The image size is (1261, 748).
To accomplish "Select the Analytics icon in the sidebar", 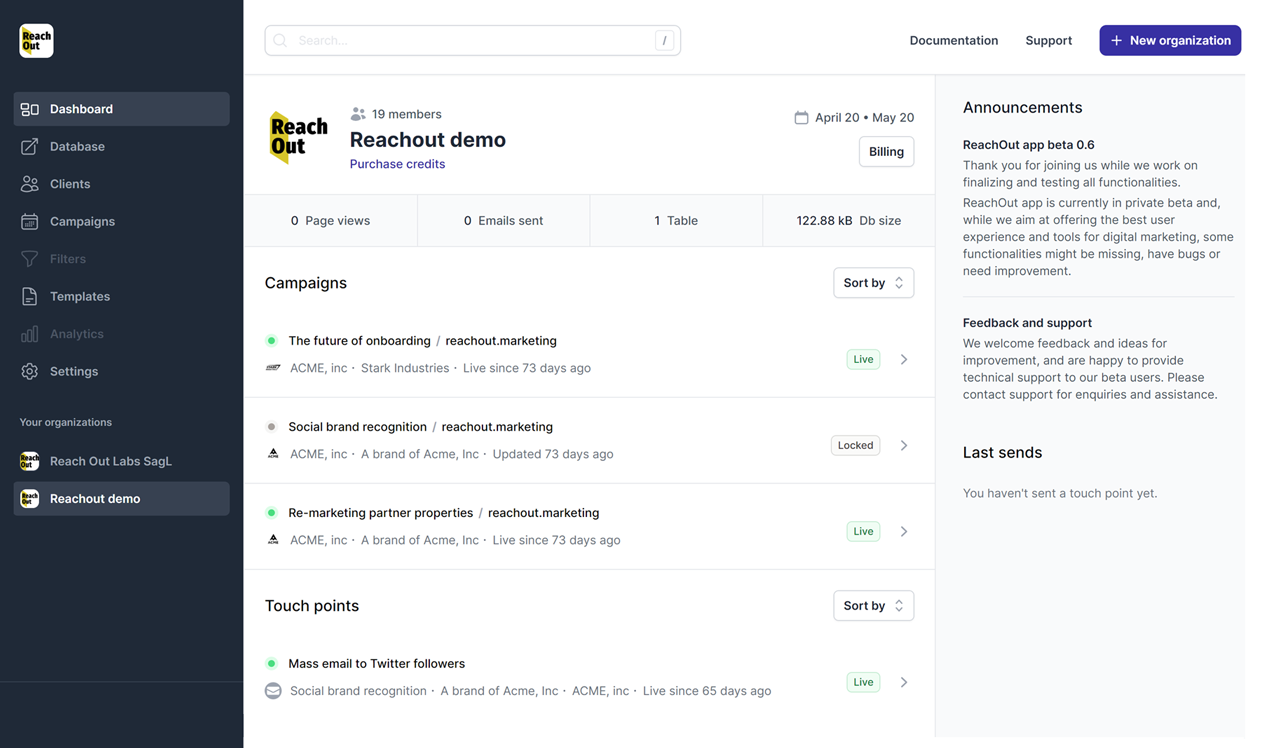I will point(27,333).
